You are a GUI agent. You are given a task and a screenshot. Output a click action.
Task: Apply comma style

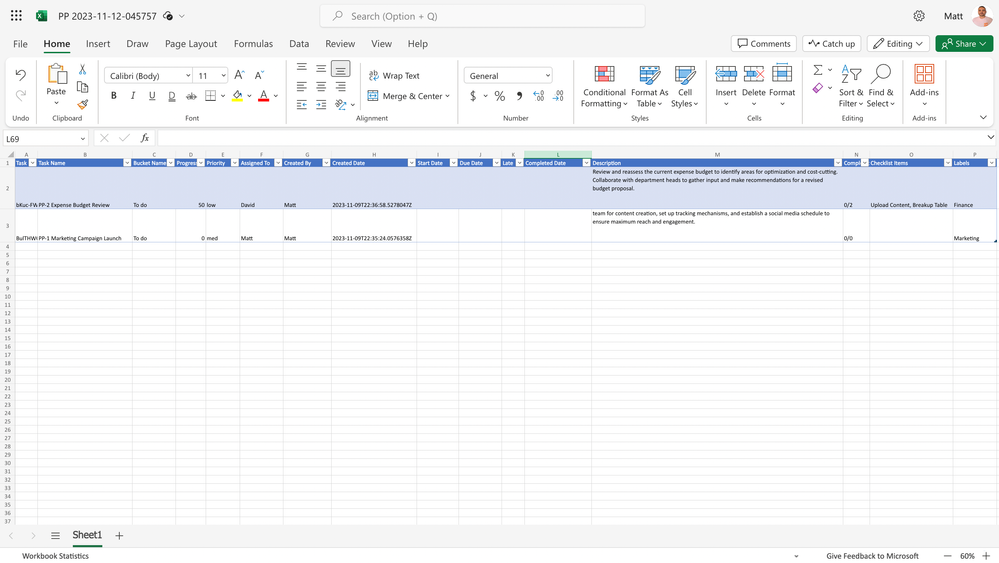point(519,96)
